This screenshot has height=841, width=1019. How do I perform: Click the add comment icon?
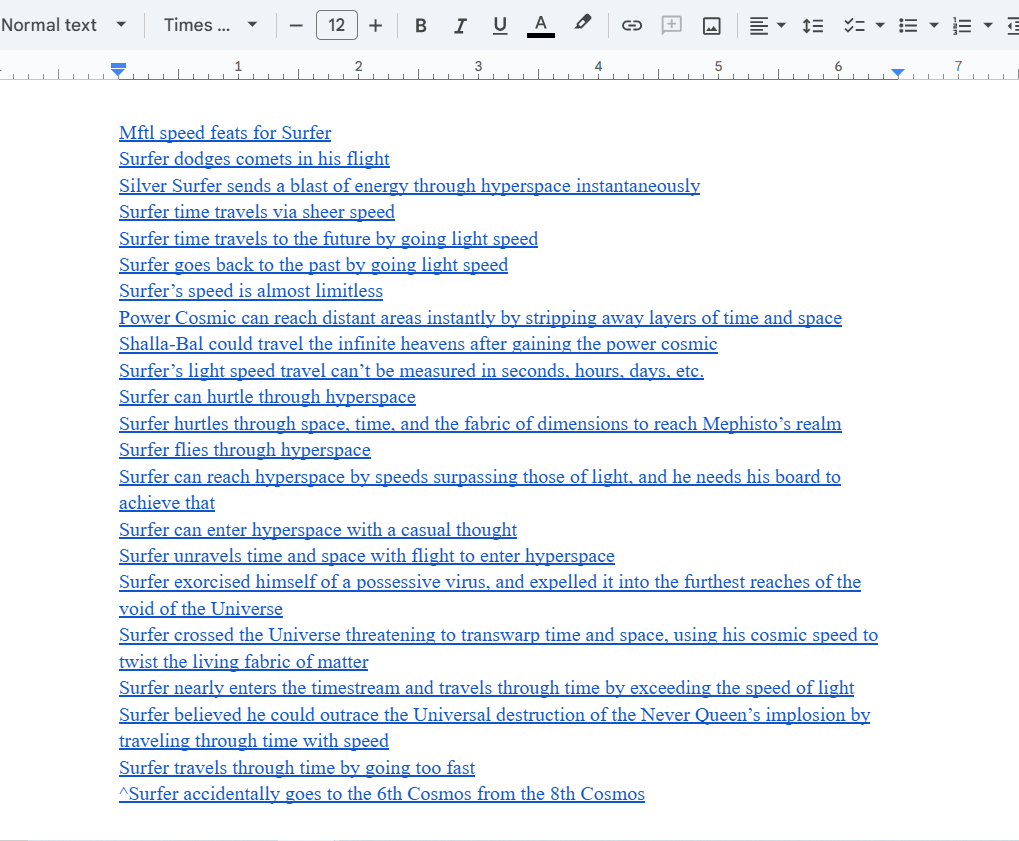671,25
